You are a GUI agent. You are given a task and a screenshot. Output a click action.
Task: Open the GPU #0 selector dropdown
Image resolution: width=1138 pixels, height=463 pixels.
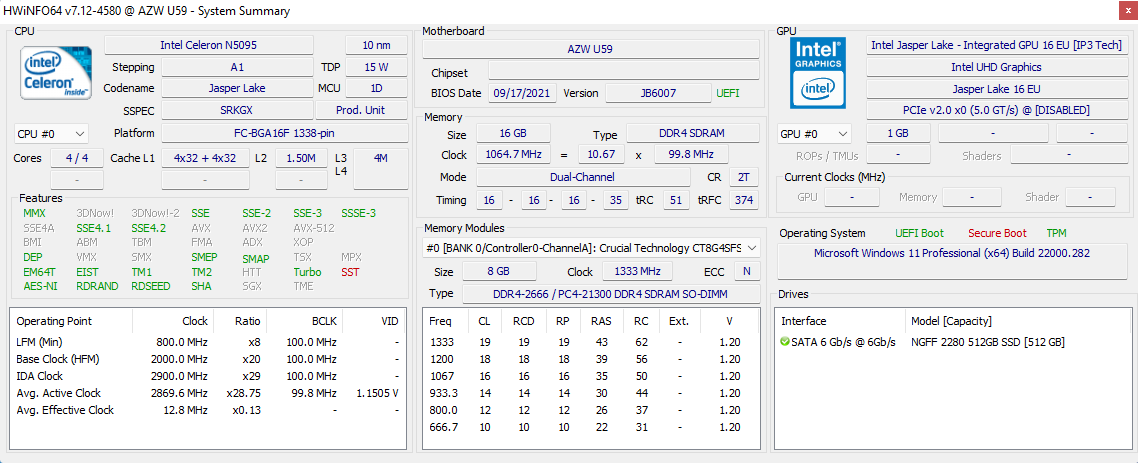814,134
